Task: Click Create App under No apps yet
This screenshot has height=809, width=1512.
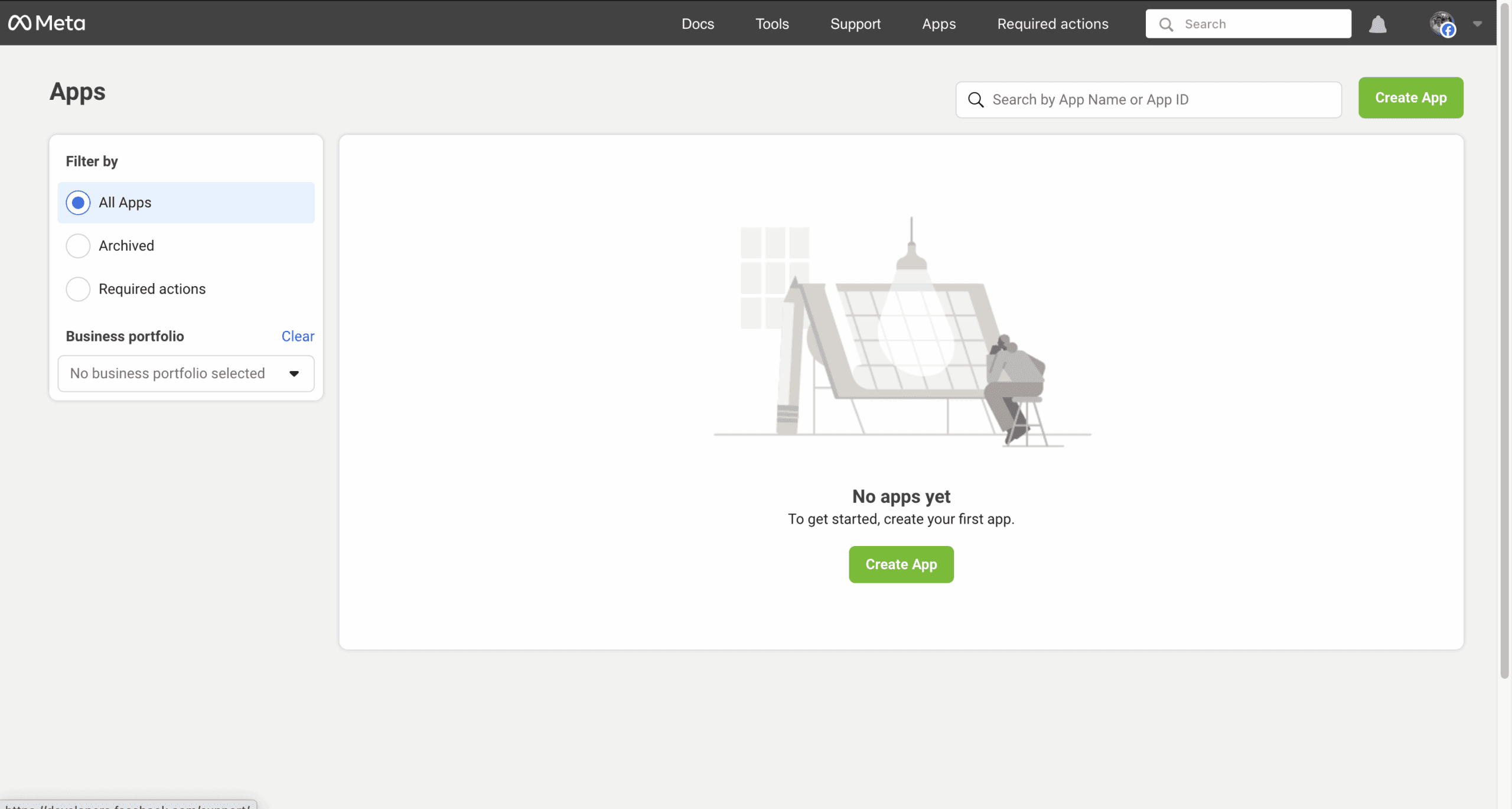Action: click(x=901, y=564)
